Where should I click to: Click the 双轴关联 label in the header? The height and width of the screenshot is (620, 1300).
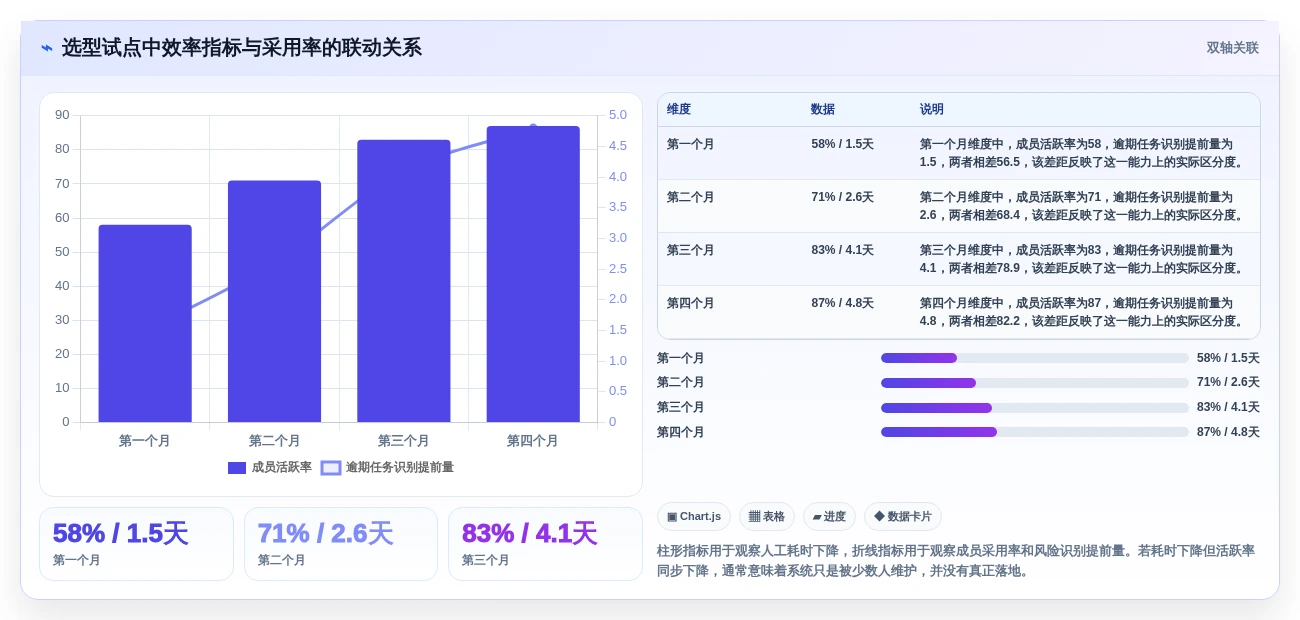[1232, 48]
